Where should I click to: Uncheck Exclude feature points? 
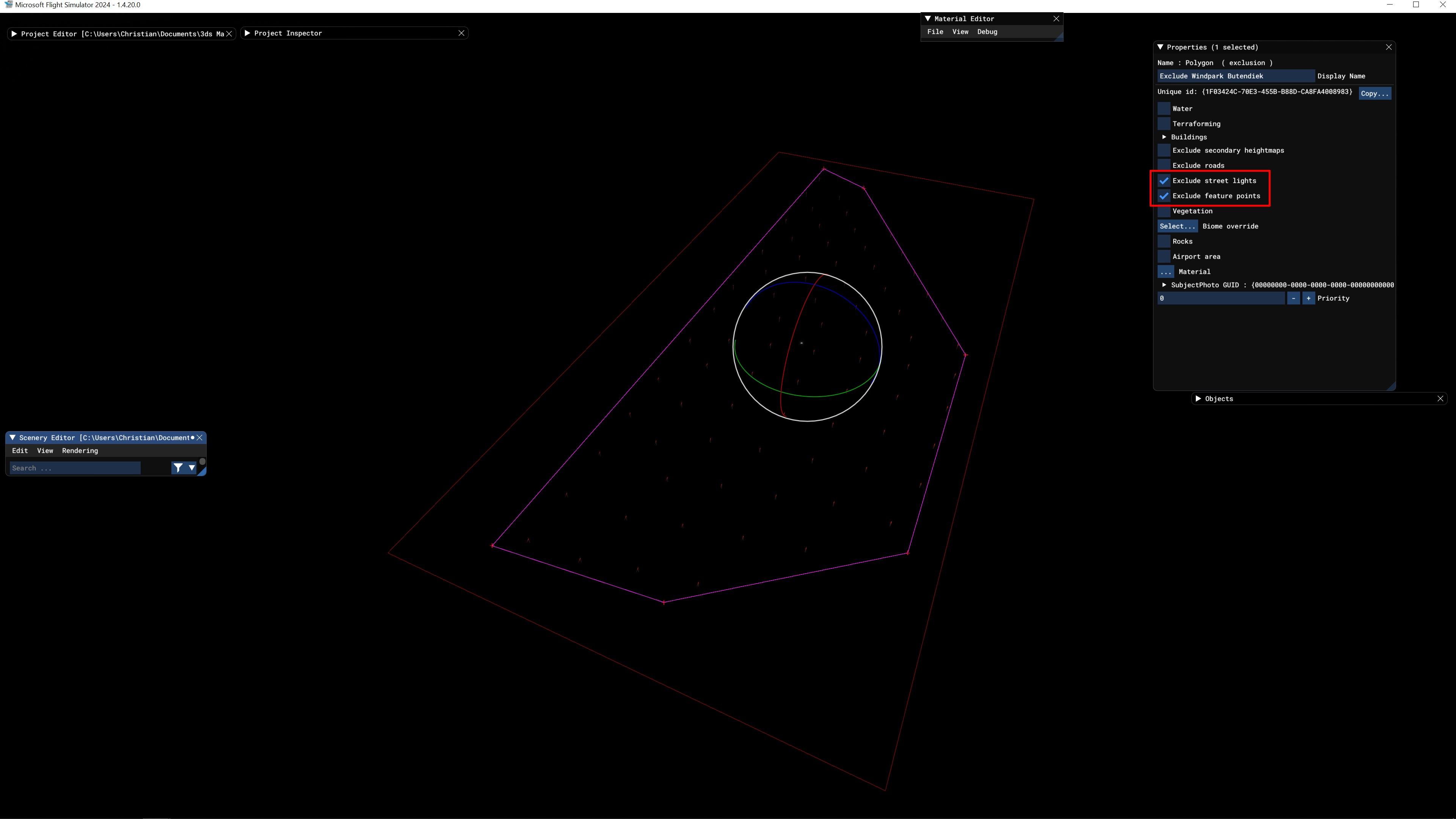[x=1164, y=196]
